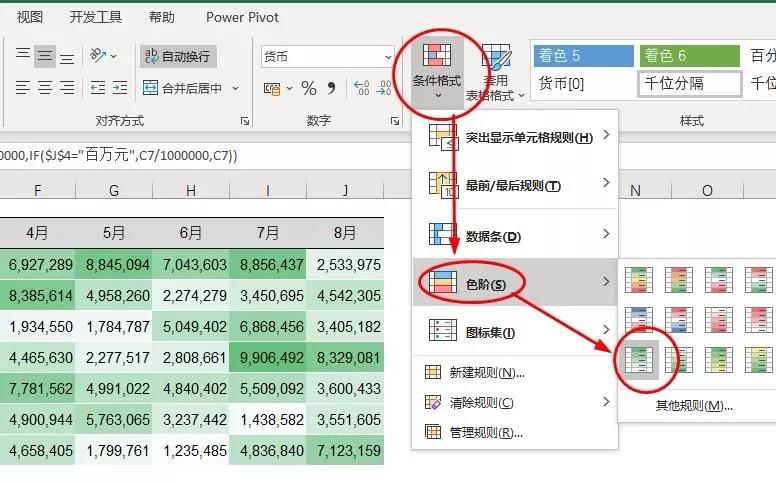
Task: Pick White-Red color scale
Action: click(x=719, y=319)
